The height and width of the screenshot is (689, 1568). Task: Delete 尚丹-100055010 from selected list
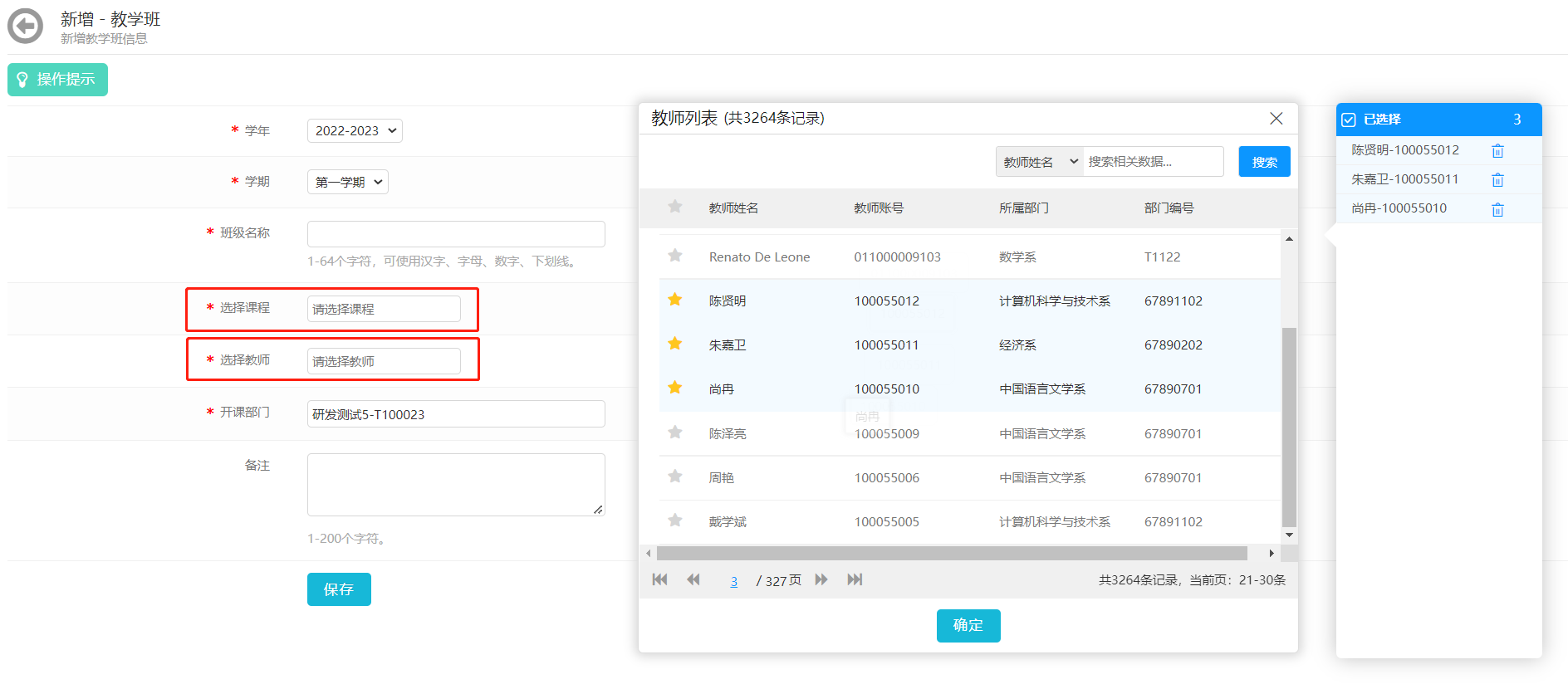1497,210
